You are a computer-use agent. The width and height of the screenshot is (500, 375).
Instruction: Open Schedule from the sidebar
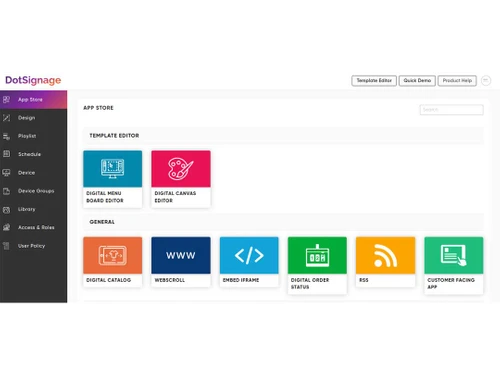[33, 154]
